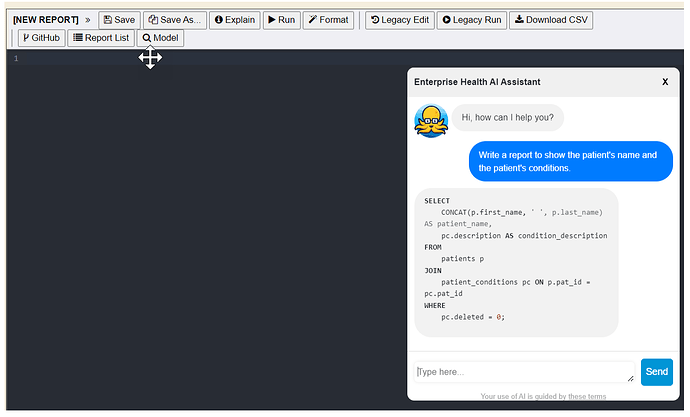Format the query using the Format button

pyautogui.click(x=328, y=20)
